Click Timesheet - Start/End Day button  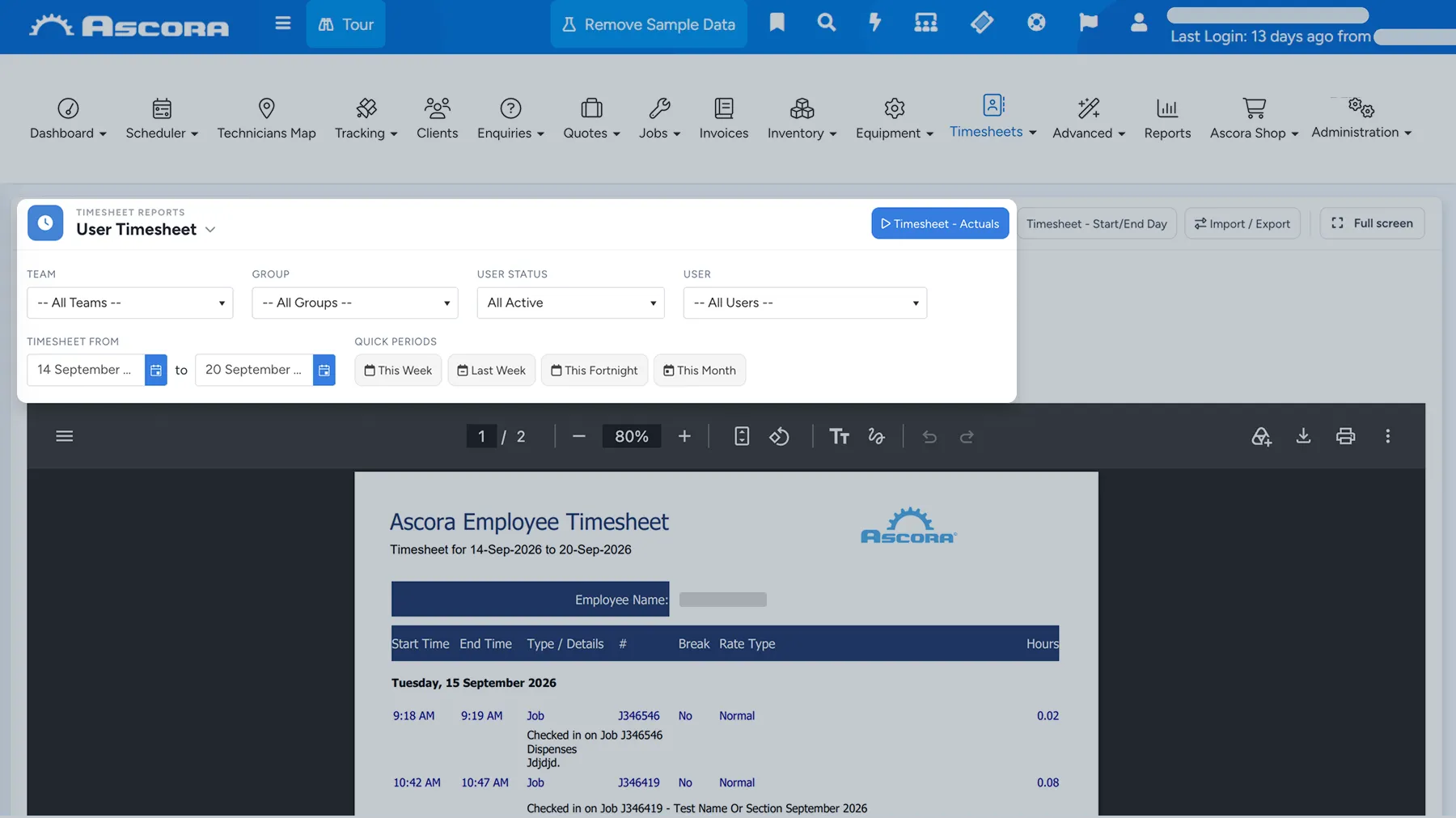point(1096,223)
